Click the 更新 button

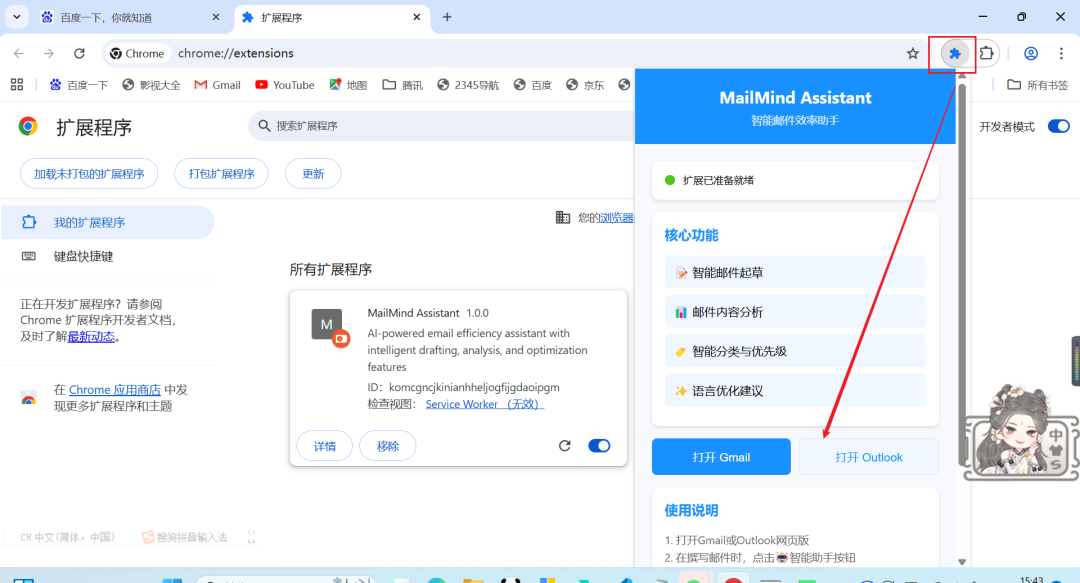pos(313,174)
